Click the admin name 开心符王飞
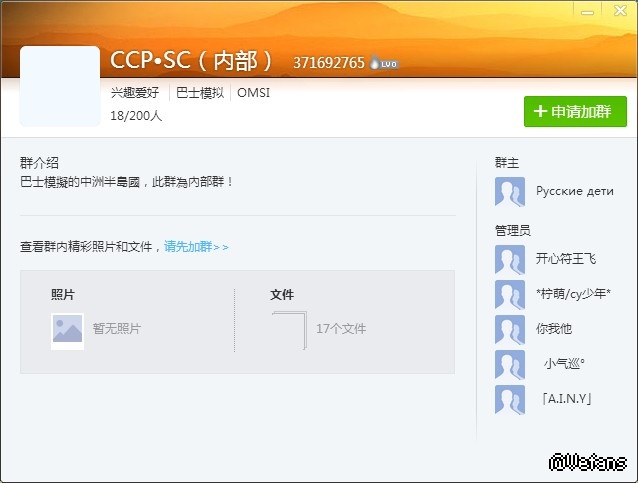638x483 pixels. pyautogui.click(x=566, y=259)
